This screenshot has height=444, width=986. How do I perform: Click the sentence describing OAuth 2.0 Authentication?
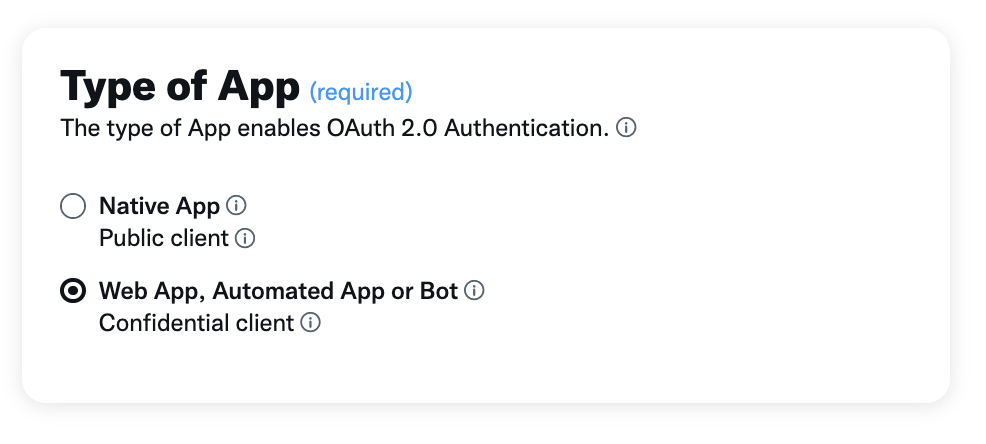[335, 128]
